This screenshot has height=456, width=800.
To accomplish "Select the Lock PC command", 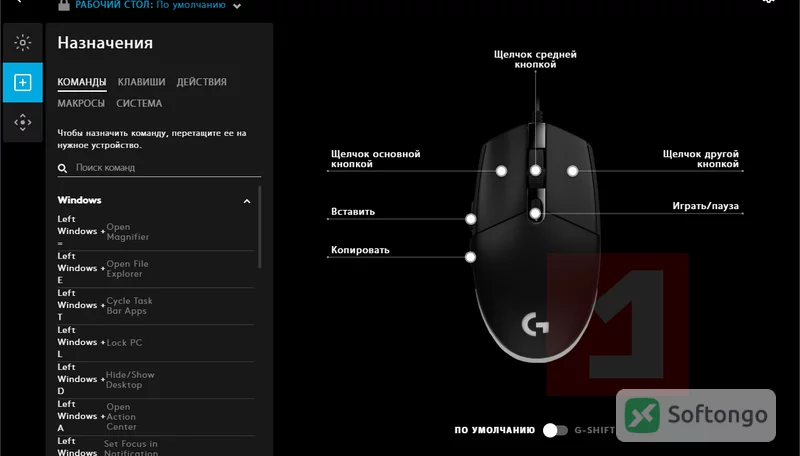I will point(156,342).
